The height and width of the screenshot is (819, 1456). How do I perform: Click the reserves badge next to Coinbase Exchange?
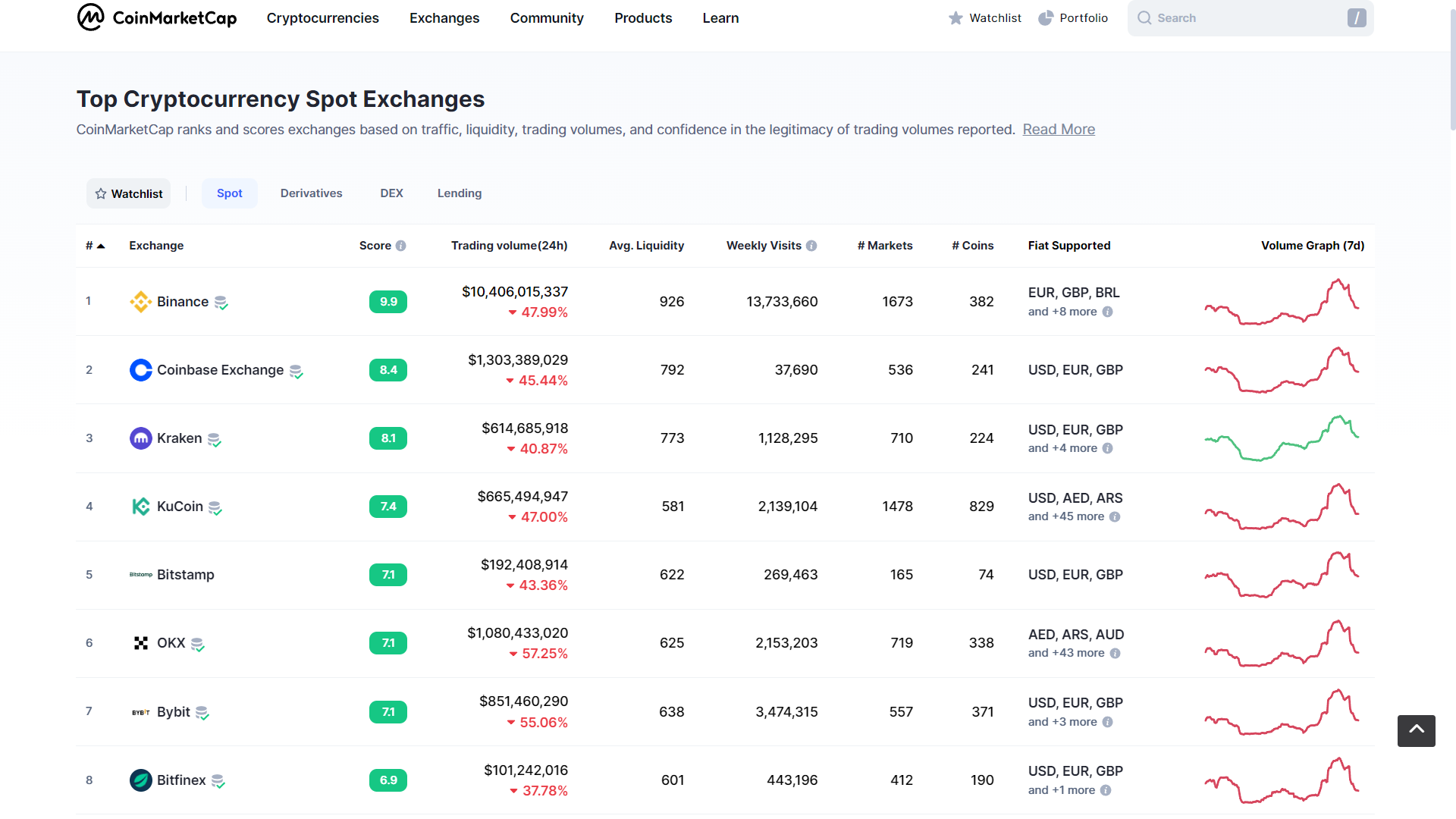point(297,372)
